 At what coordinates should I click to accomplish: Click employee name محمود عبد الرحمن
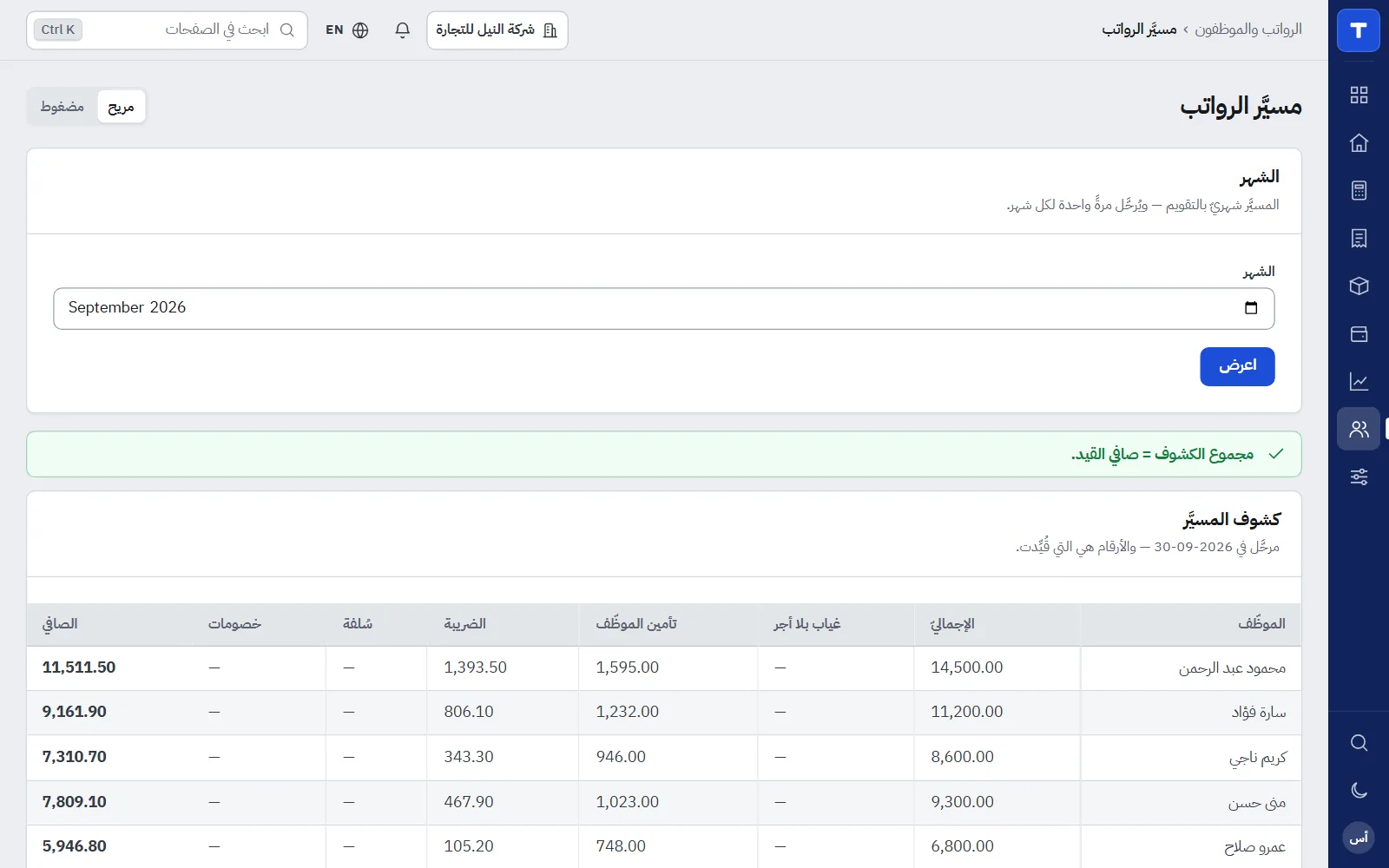(x=1232, y=668)
